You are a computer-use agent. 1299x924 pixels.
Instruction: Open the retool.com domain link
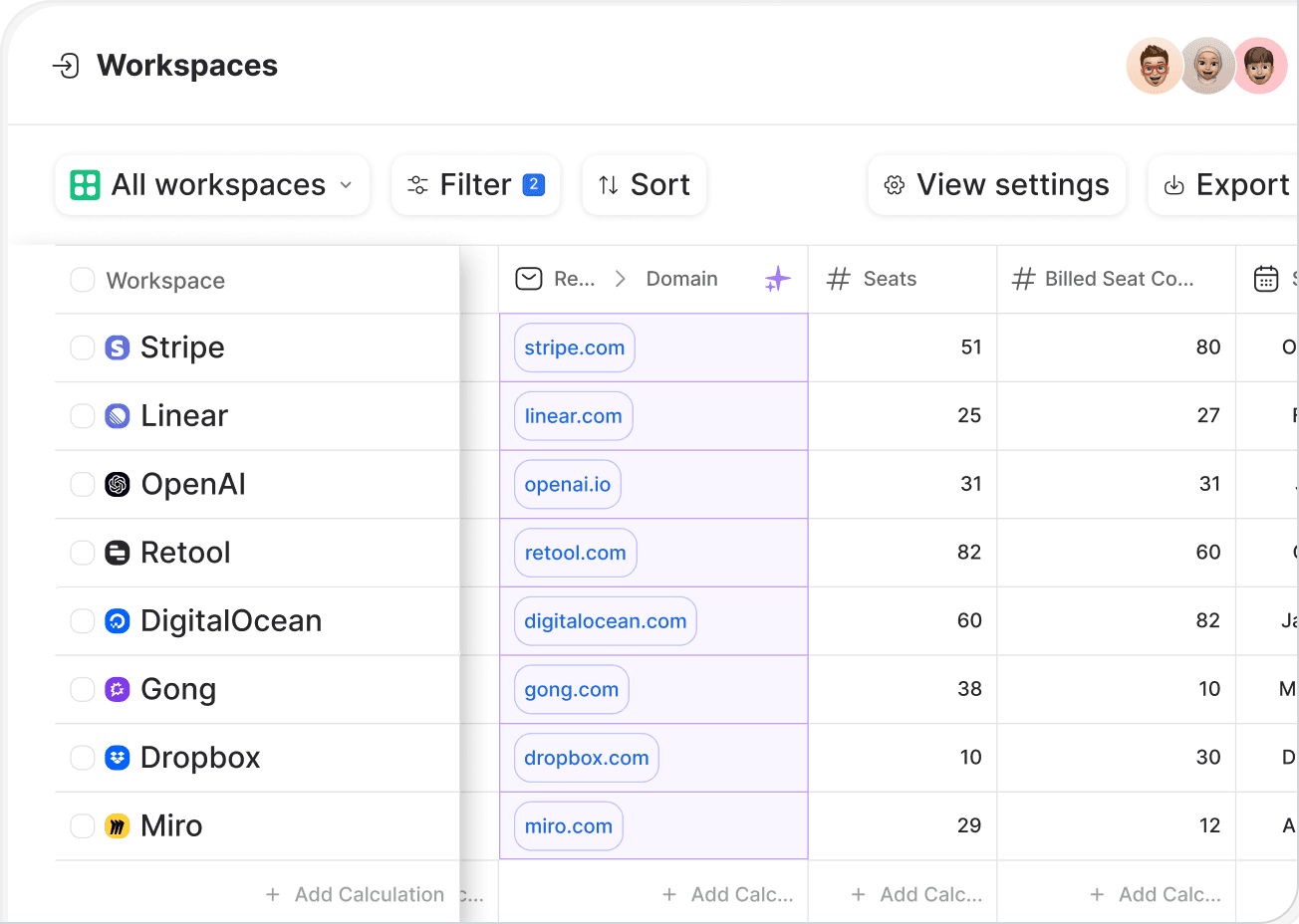576,553
